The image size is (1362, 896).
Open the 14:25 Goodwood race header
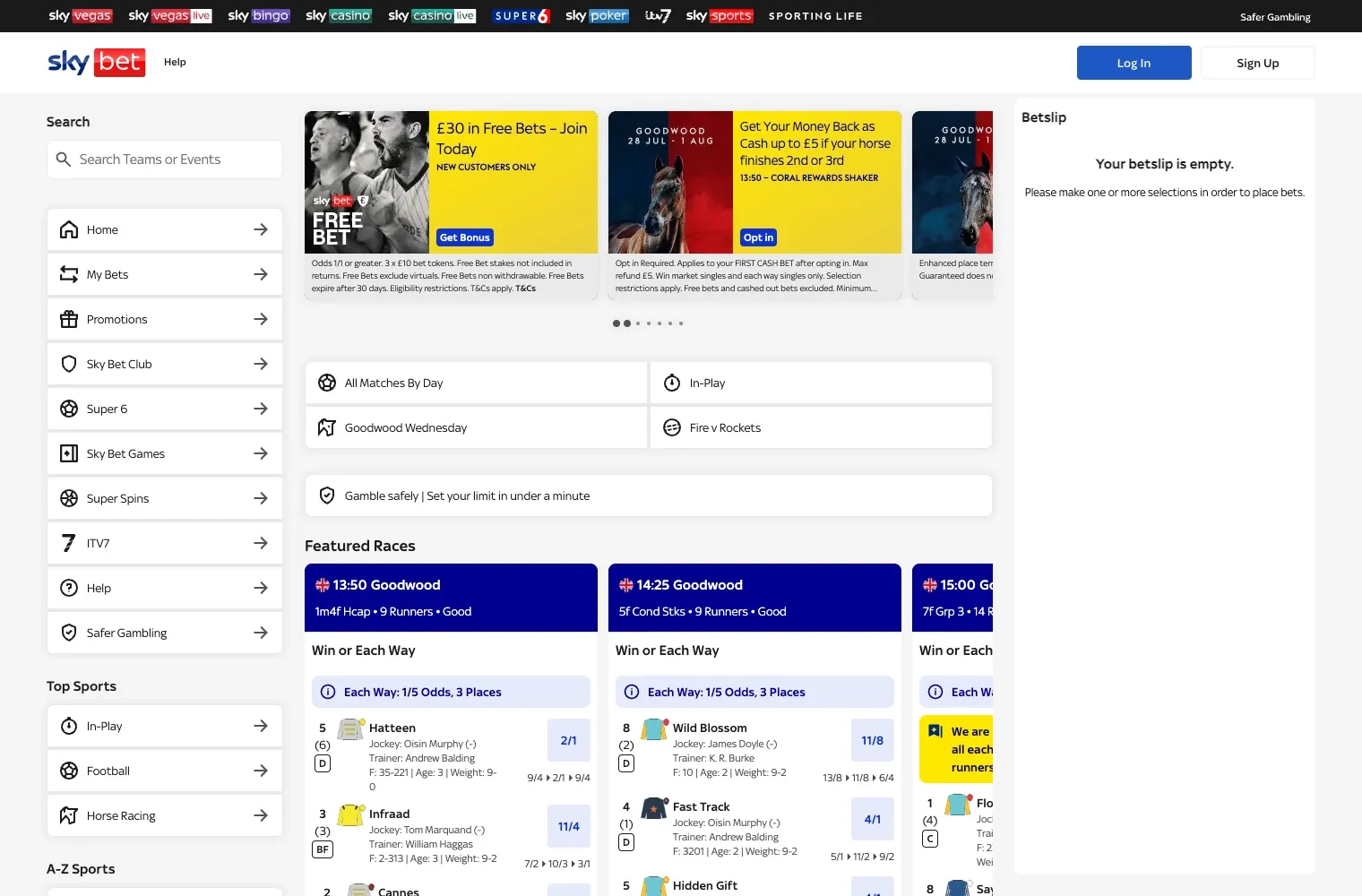754,598
